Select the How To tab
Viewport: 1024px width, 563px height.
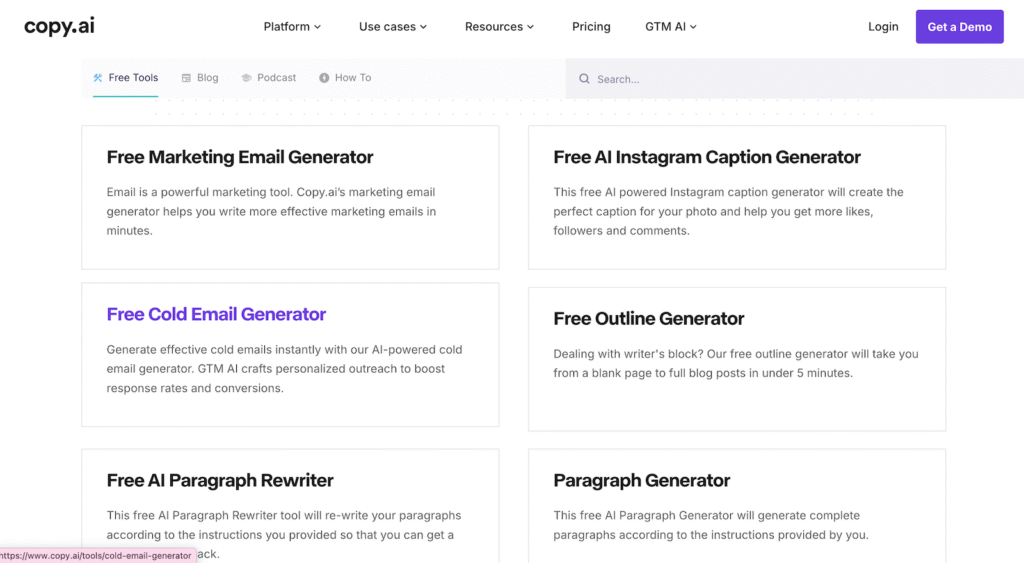click(352, 78)
